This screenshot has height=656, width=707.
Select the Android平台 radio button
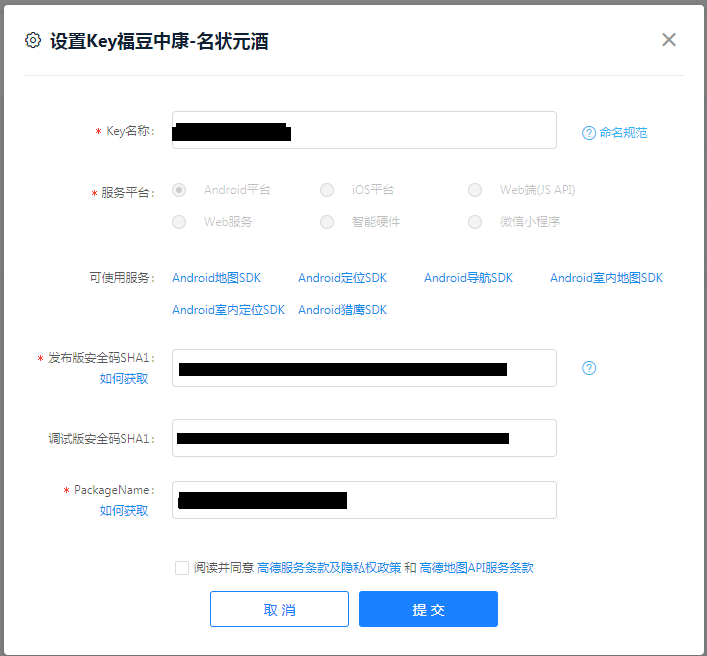coord(179,190)
